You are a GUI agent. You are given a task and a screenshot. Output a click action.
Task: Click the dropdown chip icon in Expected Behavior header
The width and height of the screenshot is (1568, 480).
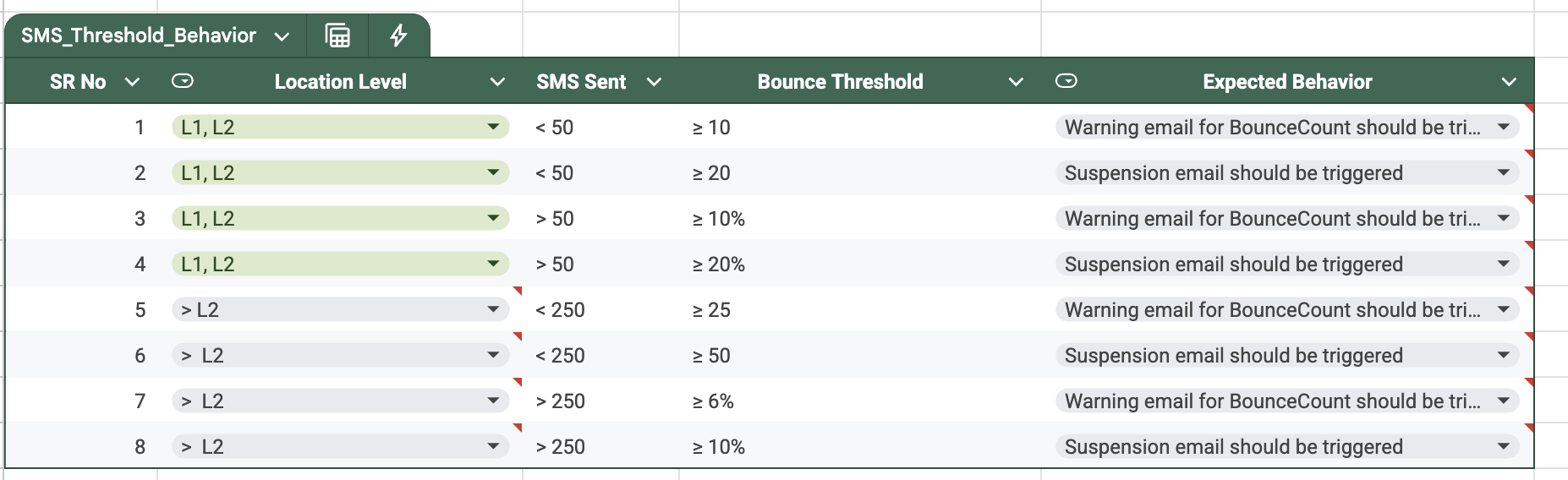point(1066,81)
